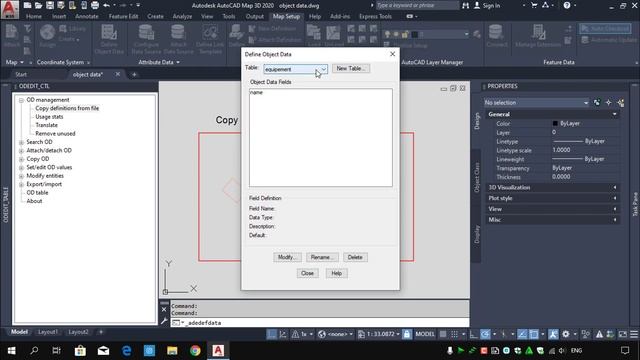Toggle object snap tracking in status bar
This screenshot has height=360, width=640.
coord(522,334)
